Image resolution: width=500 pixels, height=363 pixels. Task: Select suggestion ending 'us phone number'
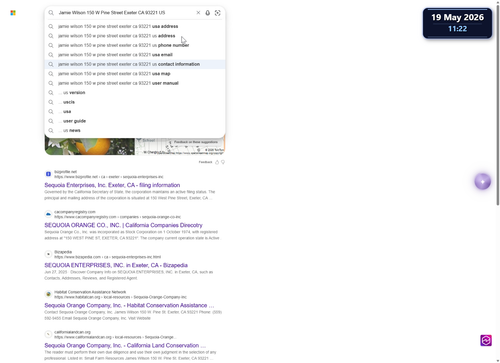coord(135,45)
